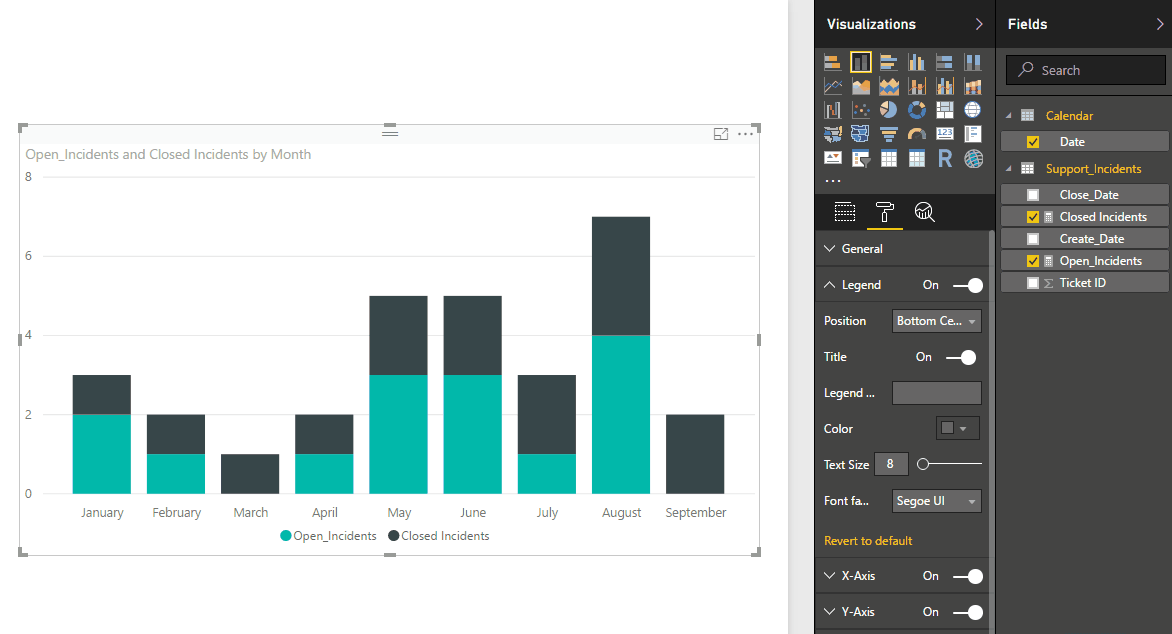Select the KPI visualization
The width and height of the screenshot is (1172, 634).
click(x=832, y=158)
